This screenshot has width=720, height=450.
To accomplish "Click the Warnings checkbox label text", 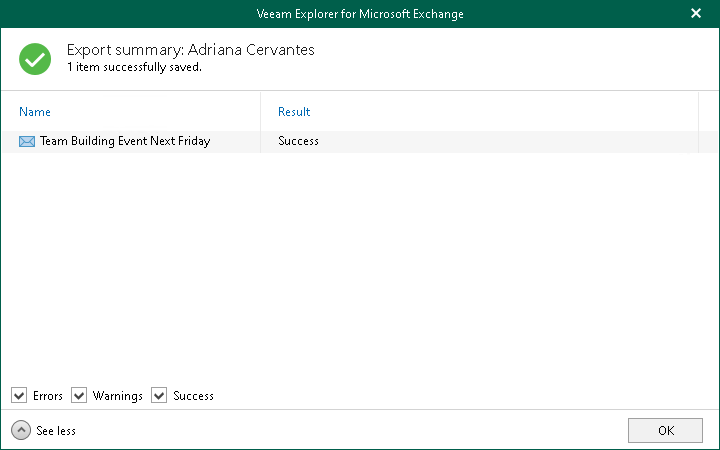I will 118,396.
